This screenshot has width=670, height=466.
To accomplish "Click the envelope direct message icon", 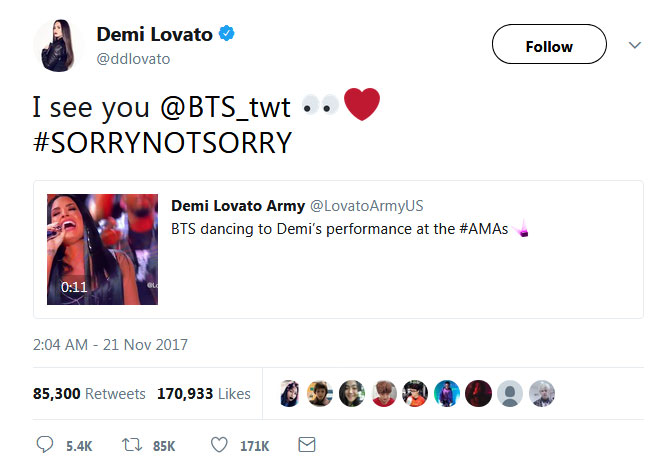I will pos(308,443).
